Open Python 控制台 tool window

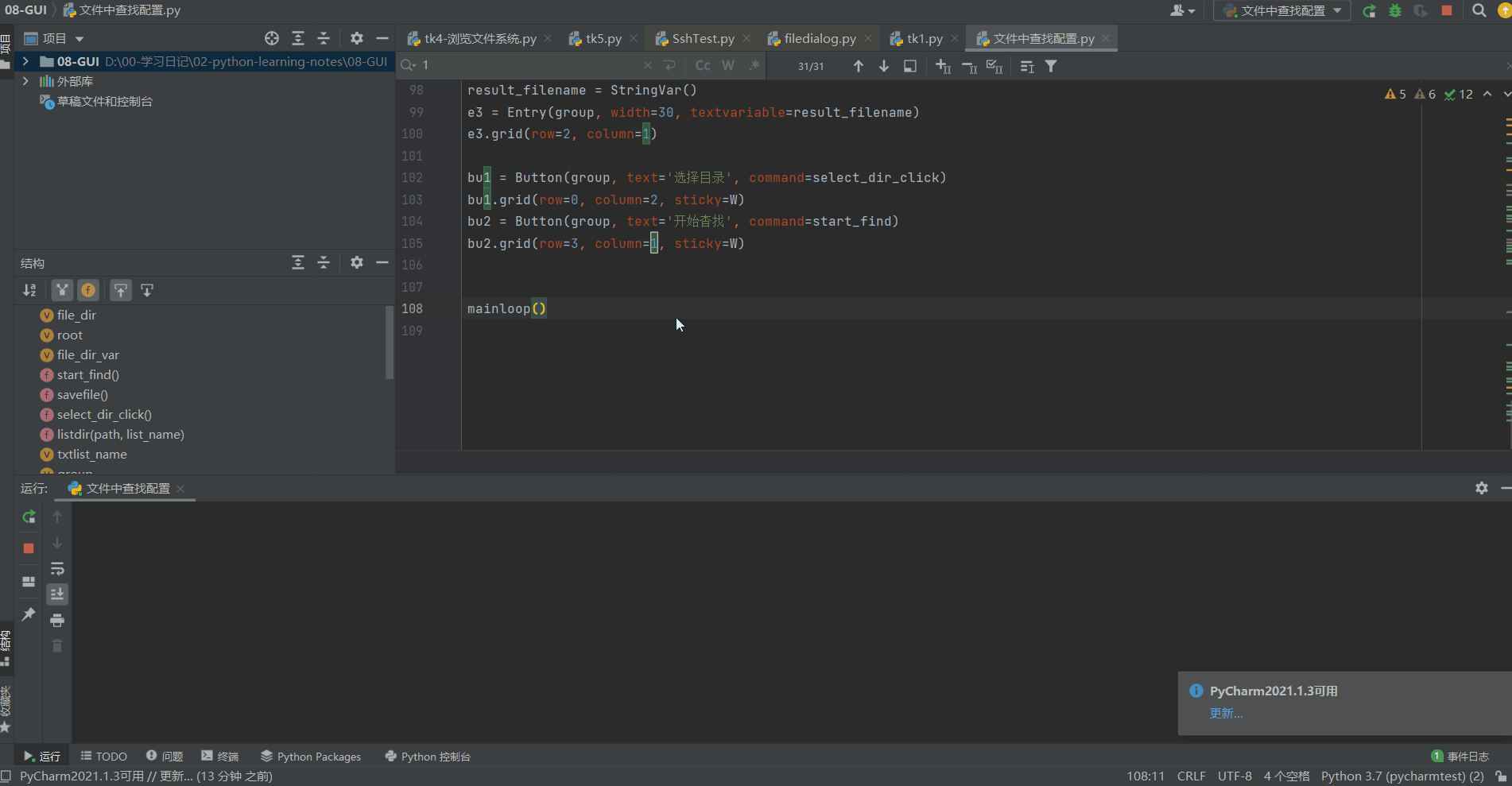point(428,757)
